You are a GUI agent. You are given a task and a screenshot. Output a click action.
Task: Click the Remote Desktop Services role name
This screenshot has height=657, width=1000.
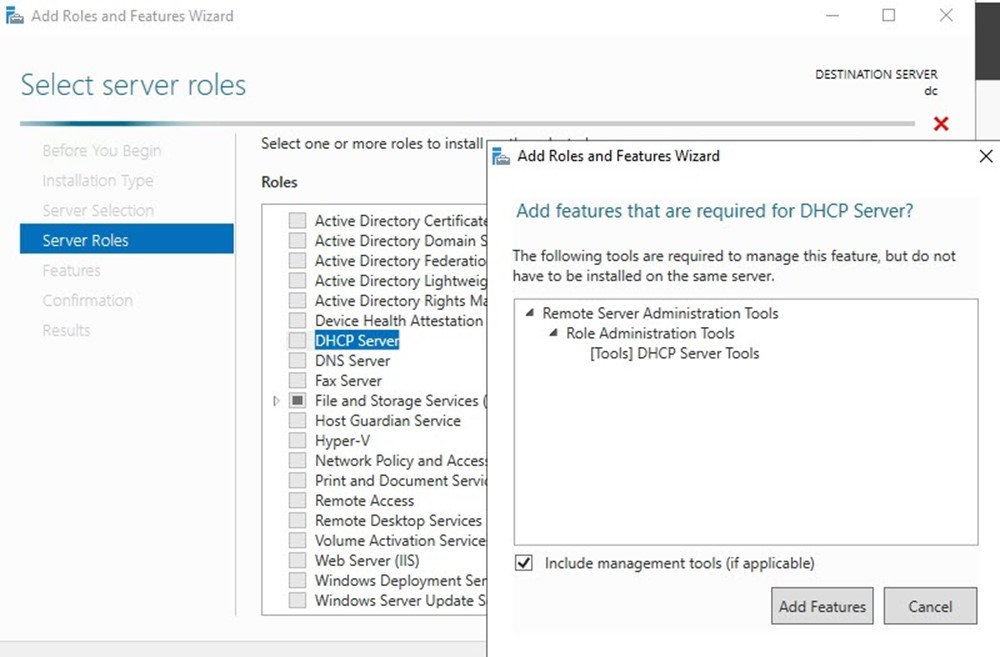pos(399,520)
